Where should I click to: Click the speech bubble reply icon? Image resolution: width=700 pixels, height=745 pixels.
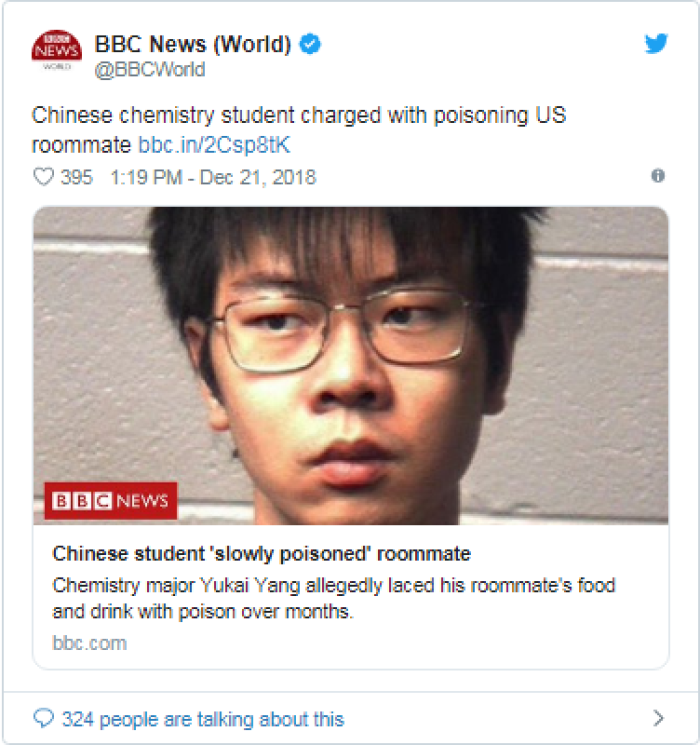pos(44,718)
